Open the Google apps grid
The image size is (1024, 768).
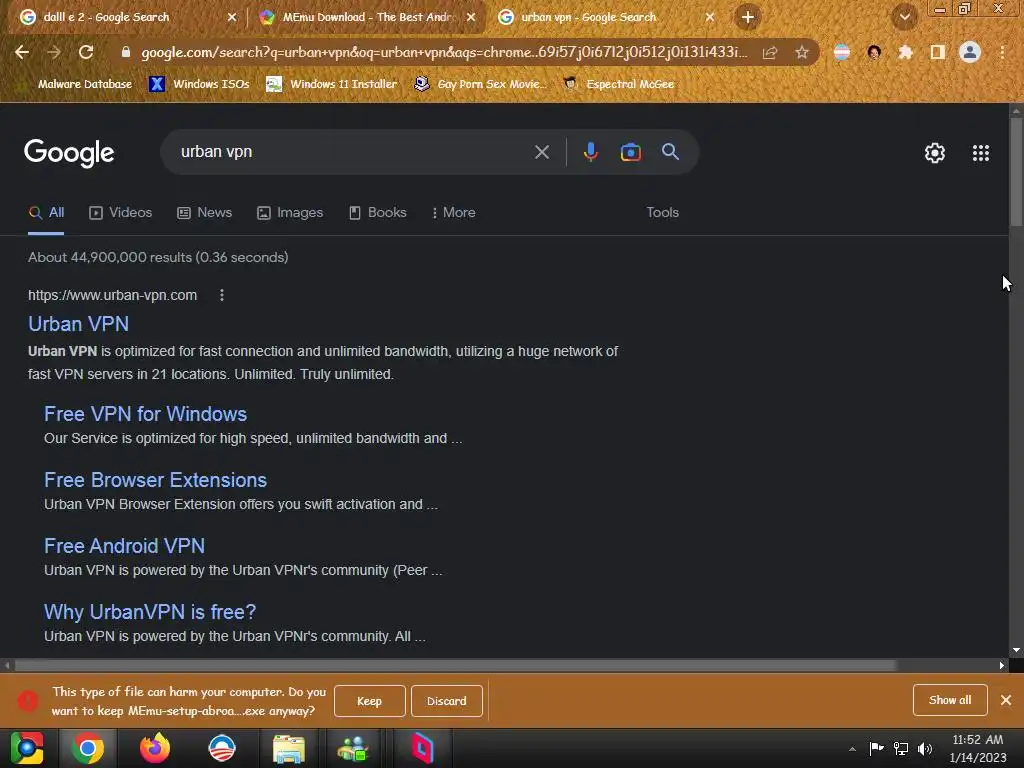[980, 153]
